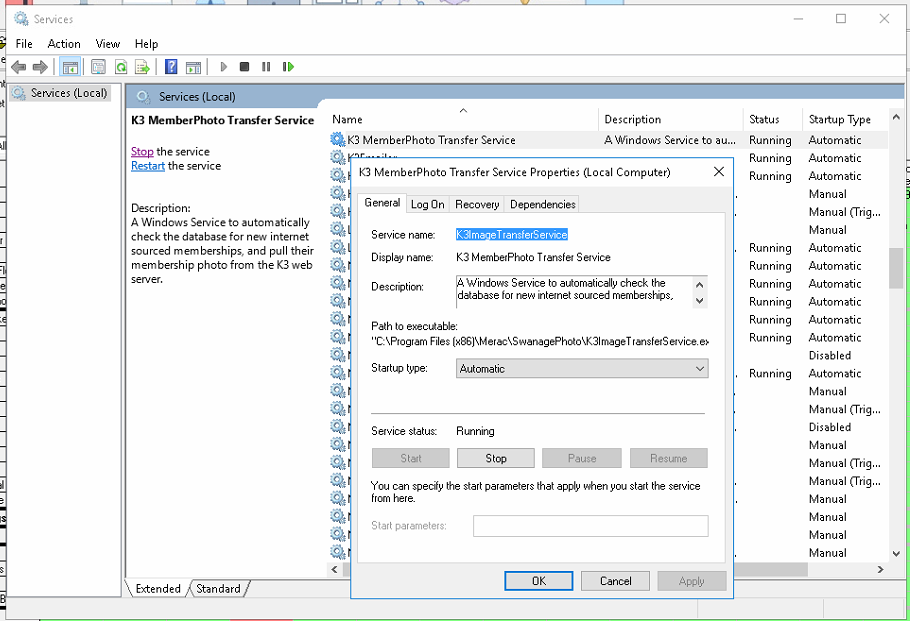The width and height of the screenshot is (910, 621).
Task: Click the Back arrow toolbar icon
Action: pos(19,67)
